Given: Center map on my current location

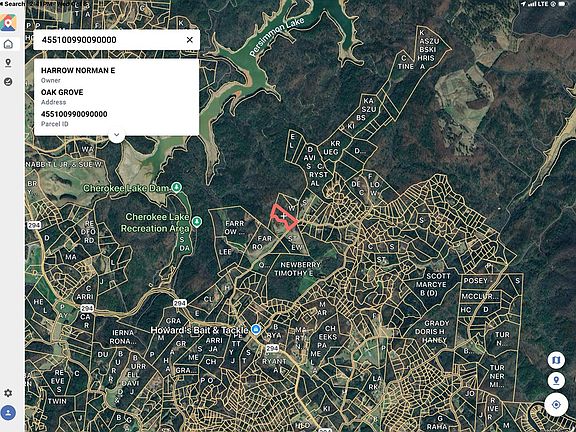Looking at the screenshot, I should 556,404.
